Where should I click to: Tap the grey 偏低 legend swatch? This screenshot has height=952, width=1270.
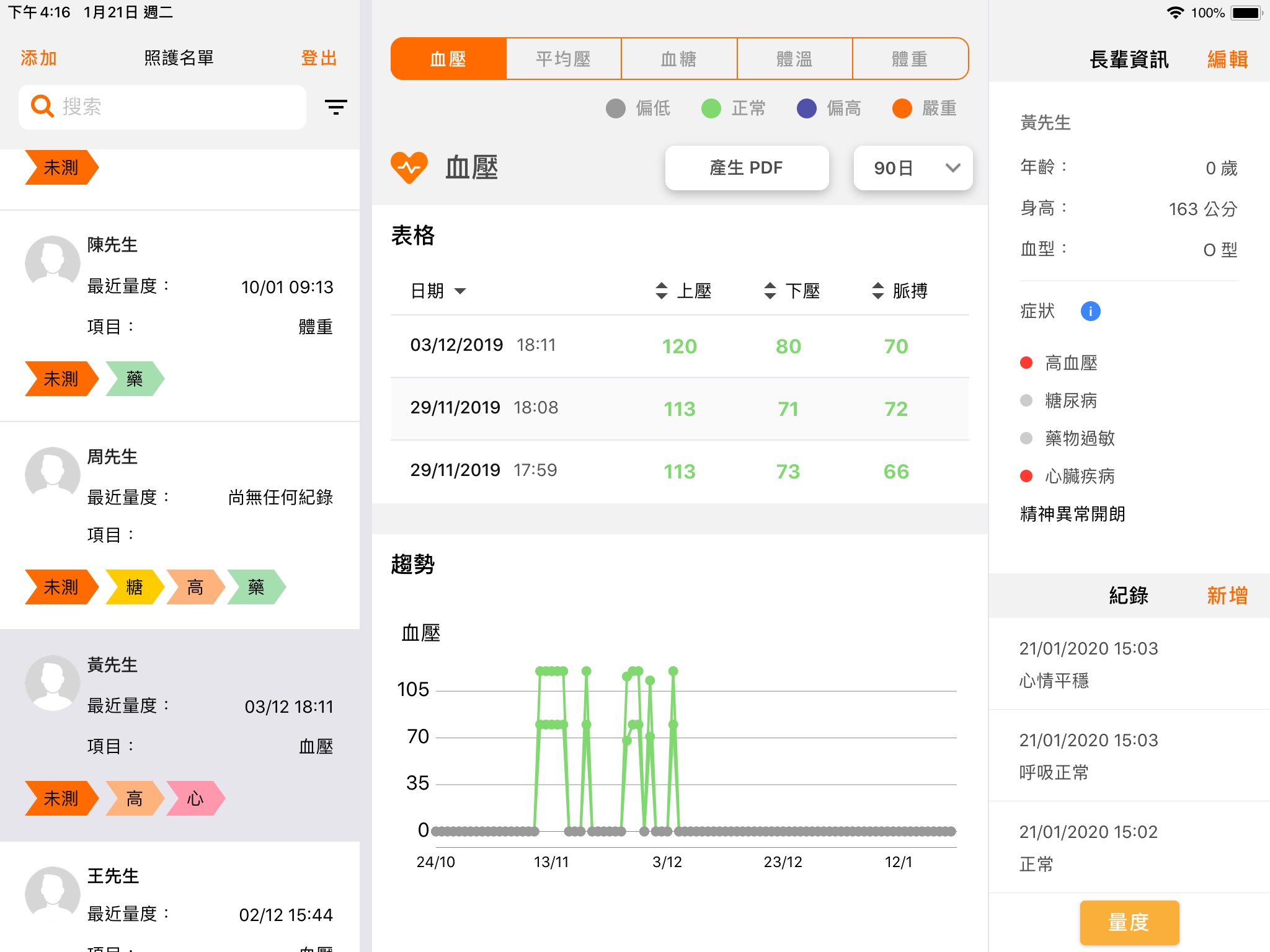click(x=616, y=108)
